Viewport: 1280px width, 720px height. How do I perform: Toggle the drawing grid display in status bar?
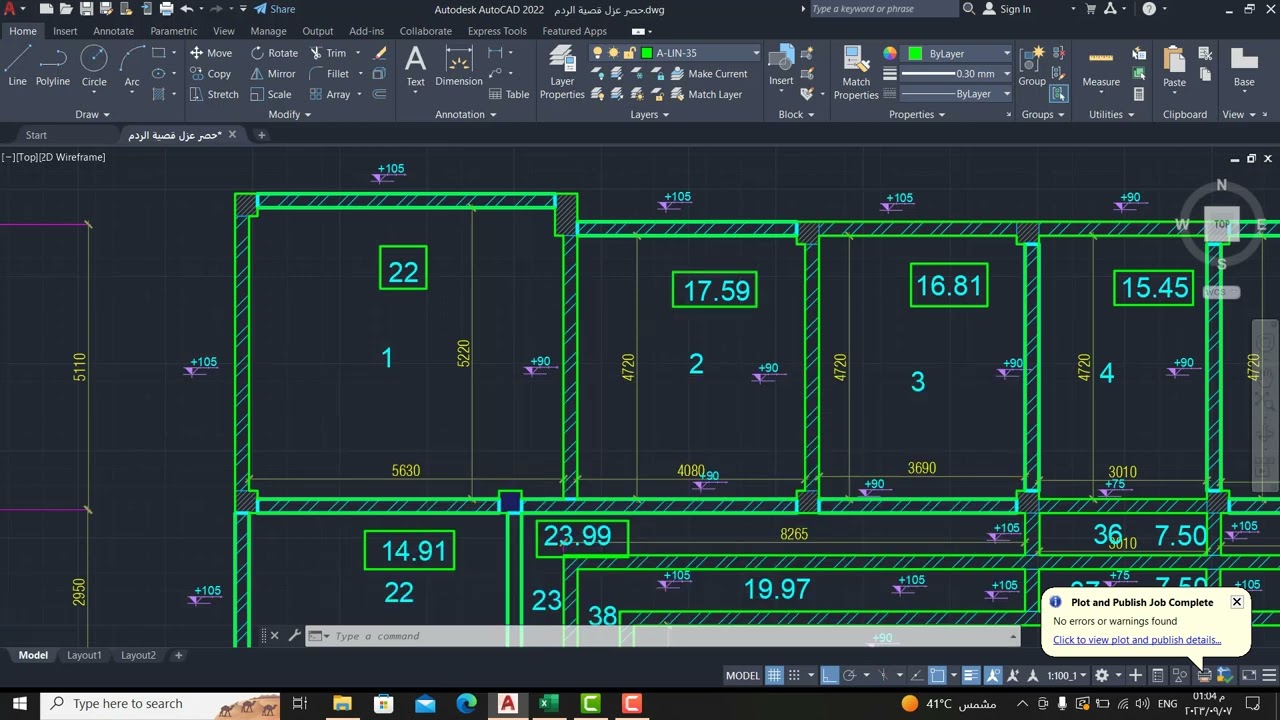pyautogui.click(x=774, y=675)
